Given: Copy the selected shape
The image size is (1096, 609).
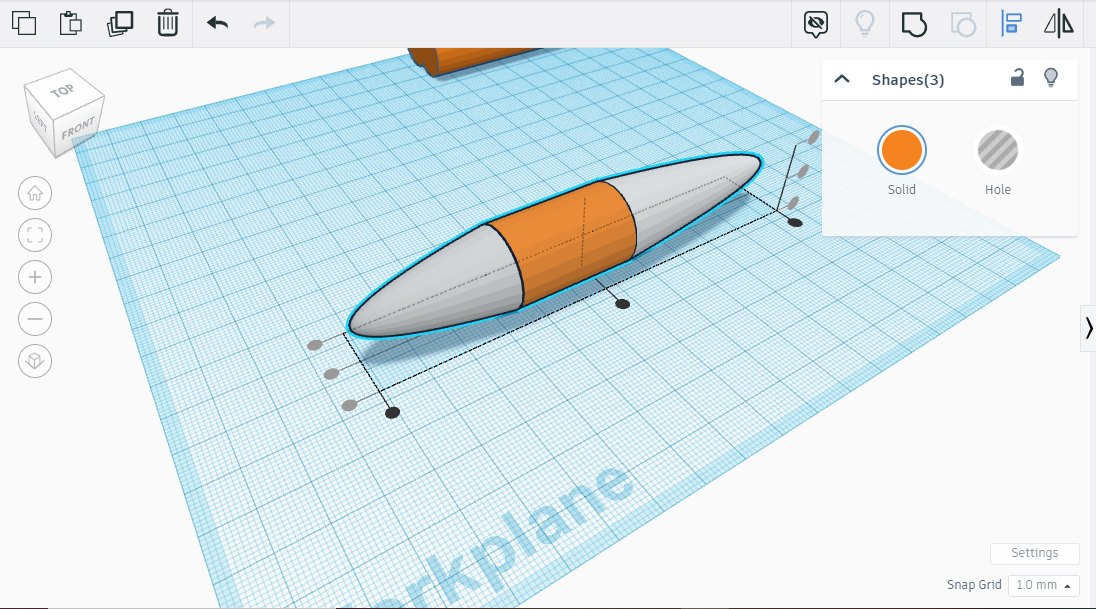Looking at the screenshot, I should [x=24, y=23].
